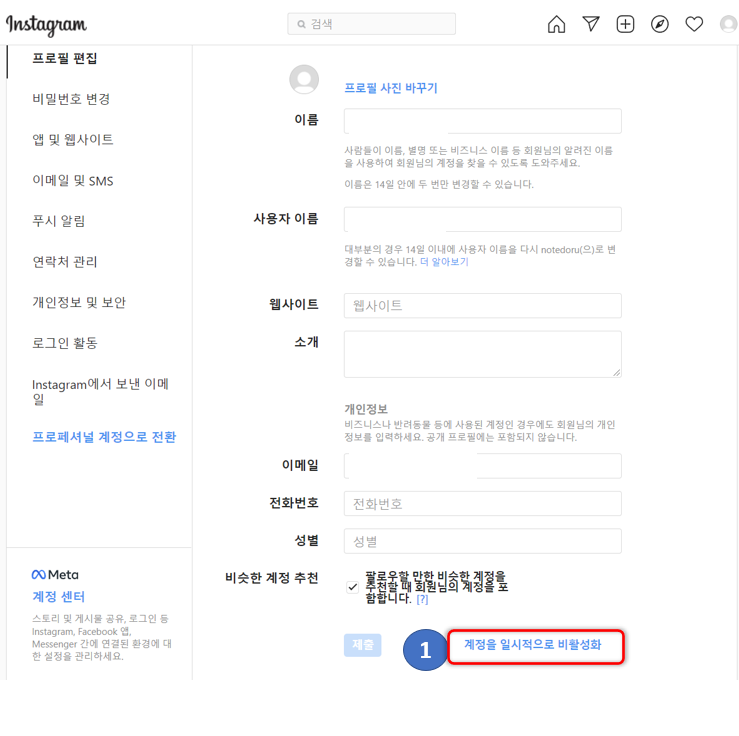Viewport: 739px width, 736px height.
Task: Click the Meta logo
Action: 55,575
